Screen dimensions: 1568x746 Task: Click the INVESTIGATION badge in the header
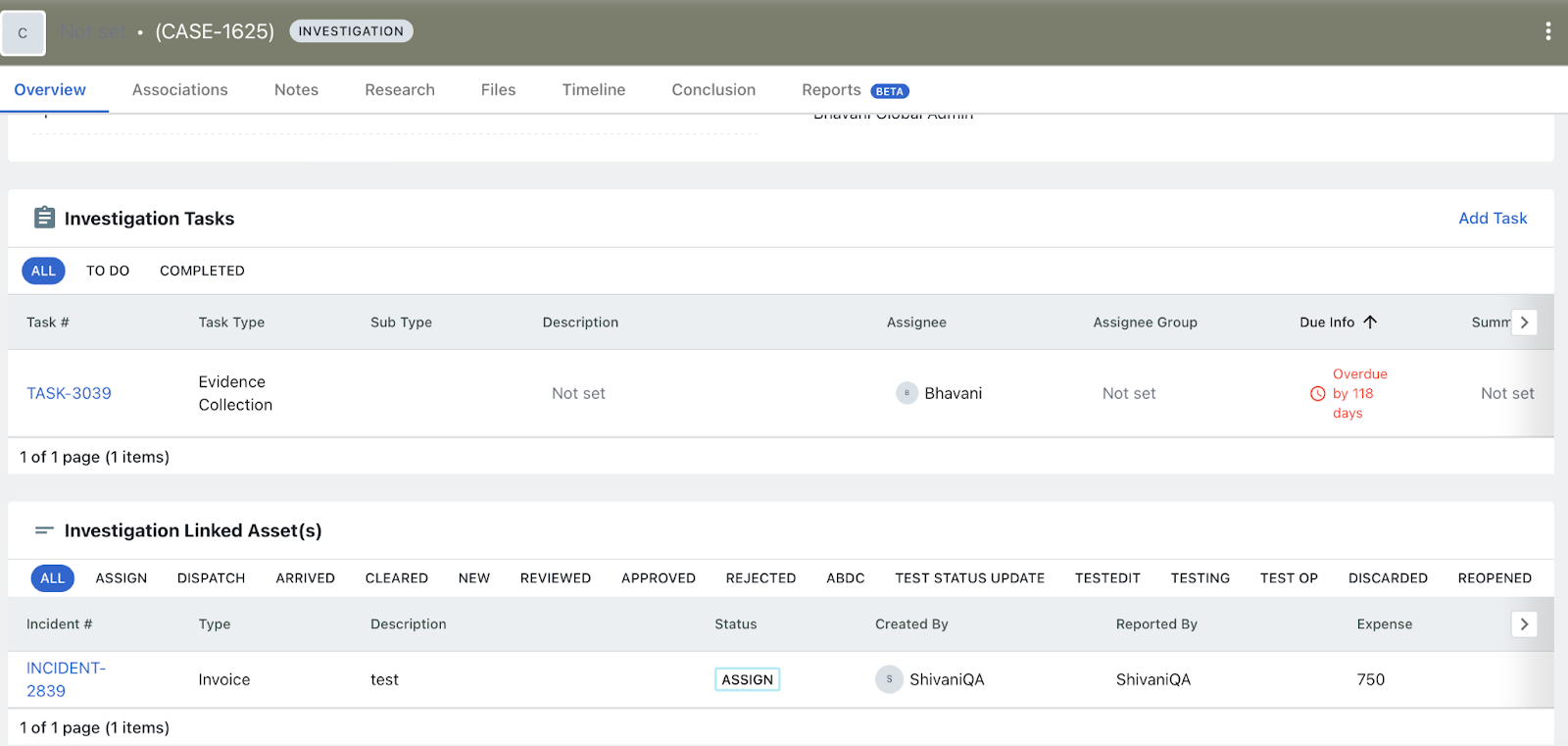pyautogui.click(x=351, y=31)
